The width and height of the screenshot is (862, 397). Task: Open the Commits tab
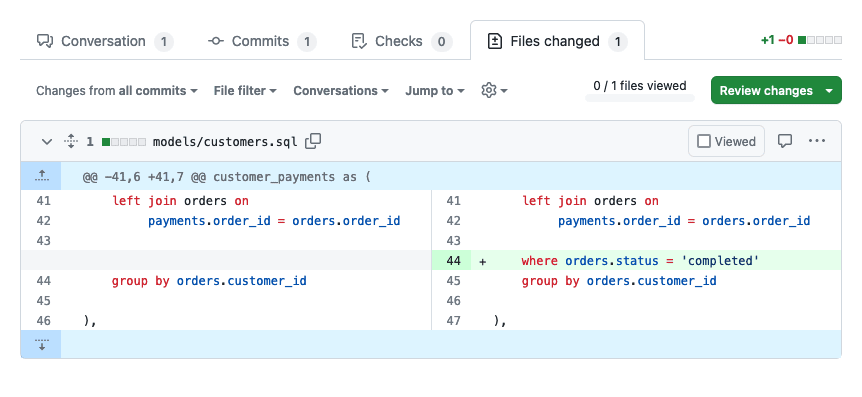pyautogui.click(x=262, y=41)
